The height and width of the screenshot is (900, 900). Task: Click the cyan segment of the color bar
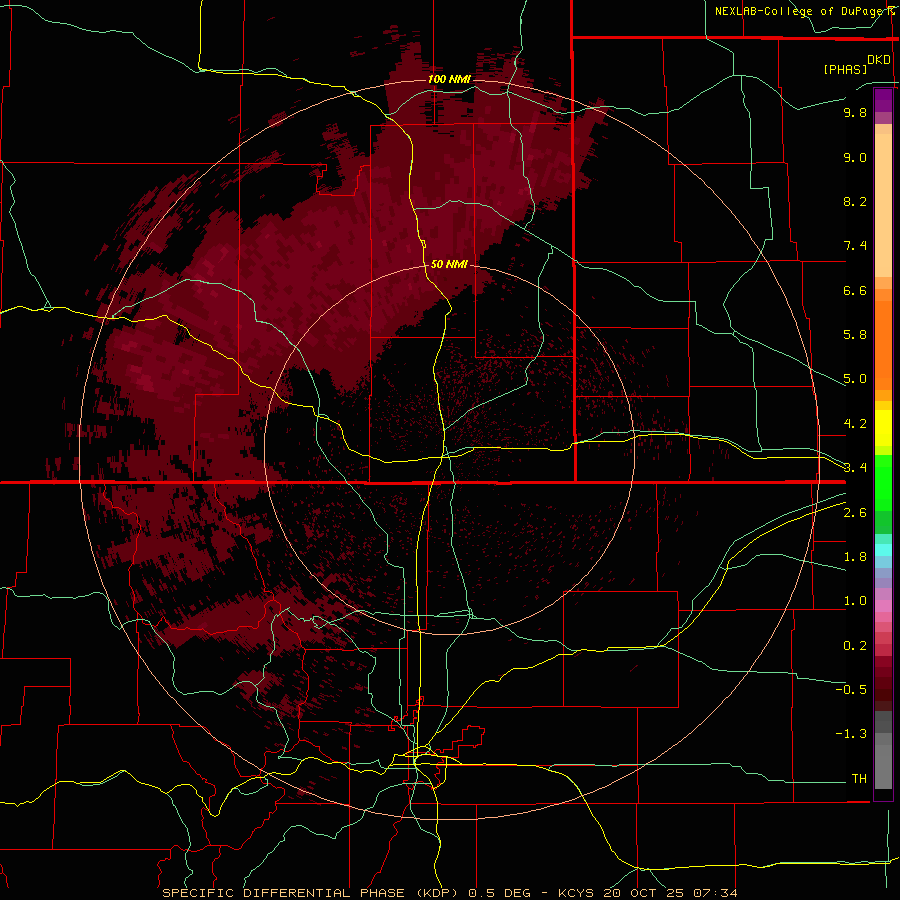coord(883,549)
